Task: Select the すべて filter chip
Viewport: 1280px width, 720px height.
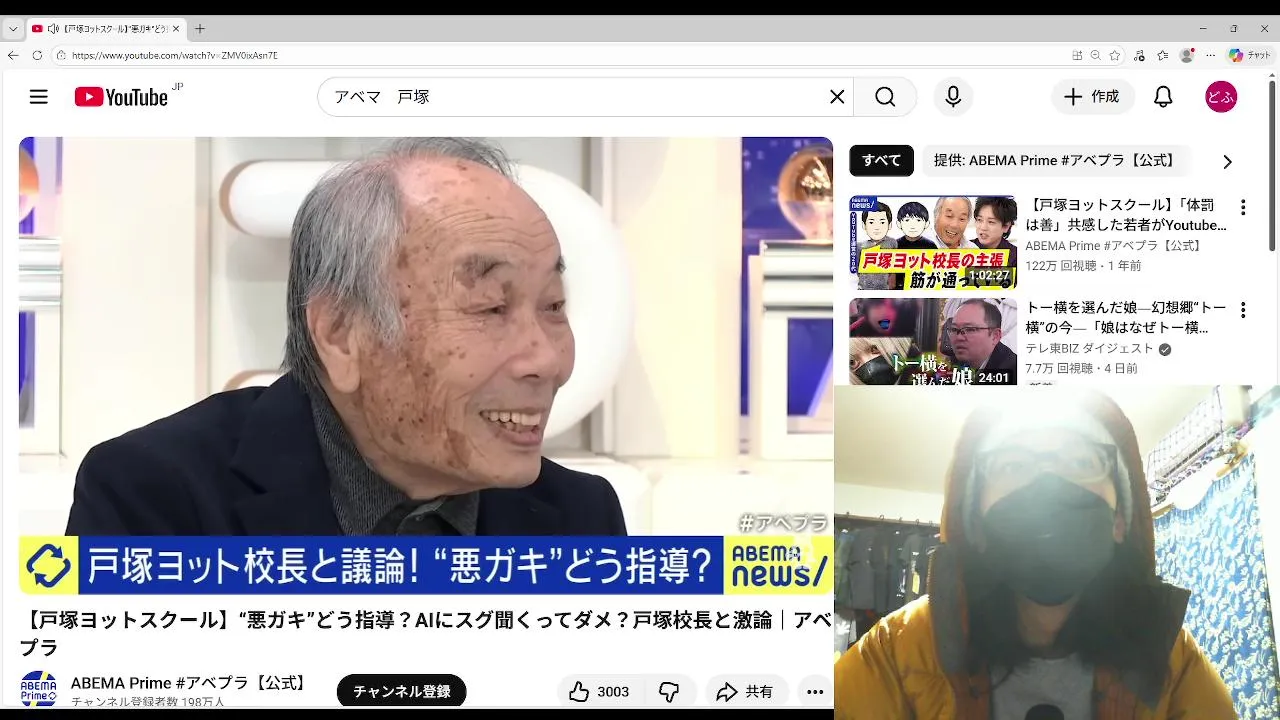Action: coord(881,160)
